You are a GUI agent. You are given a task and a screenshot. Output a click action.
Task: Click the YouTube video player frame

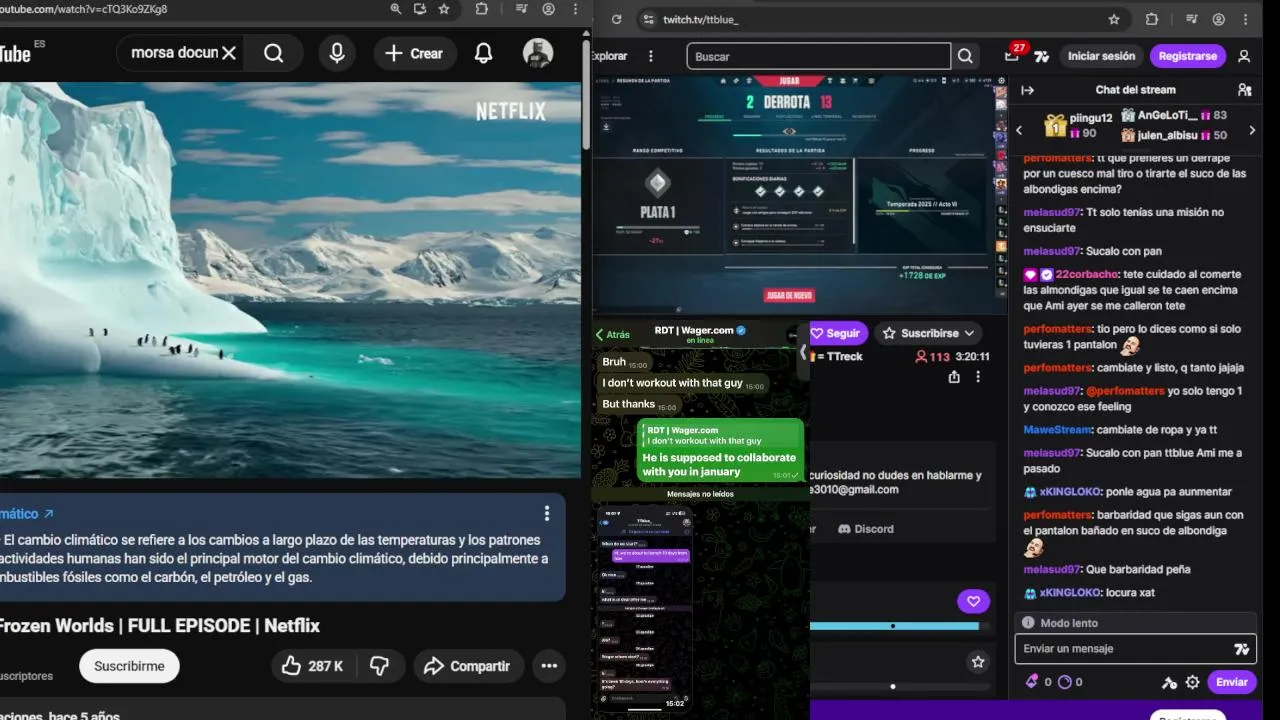290,280
